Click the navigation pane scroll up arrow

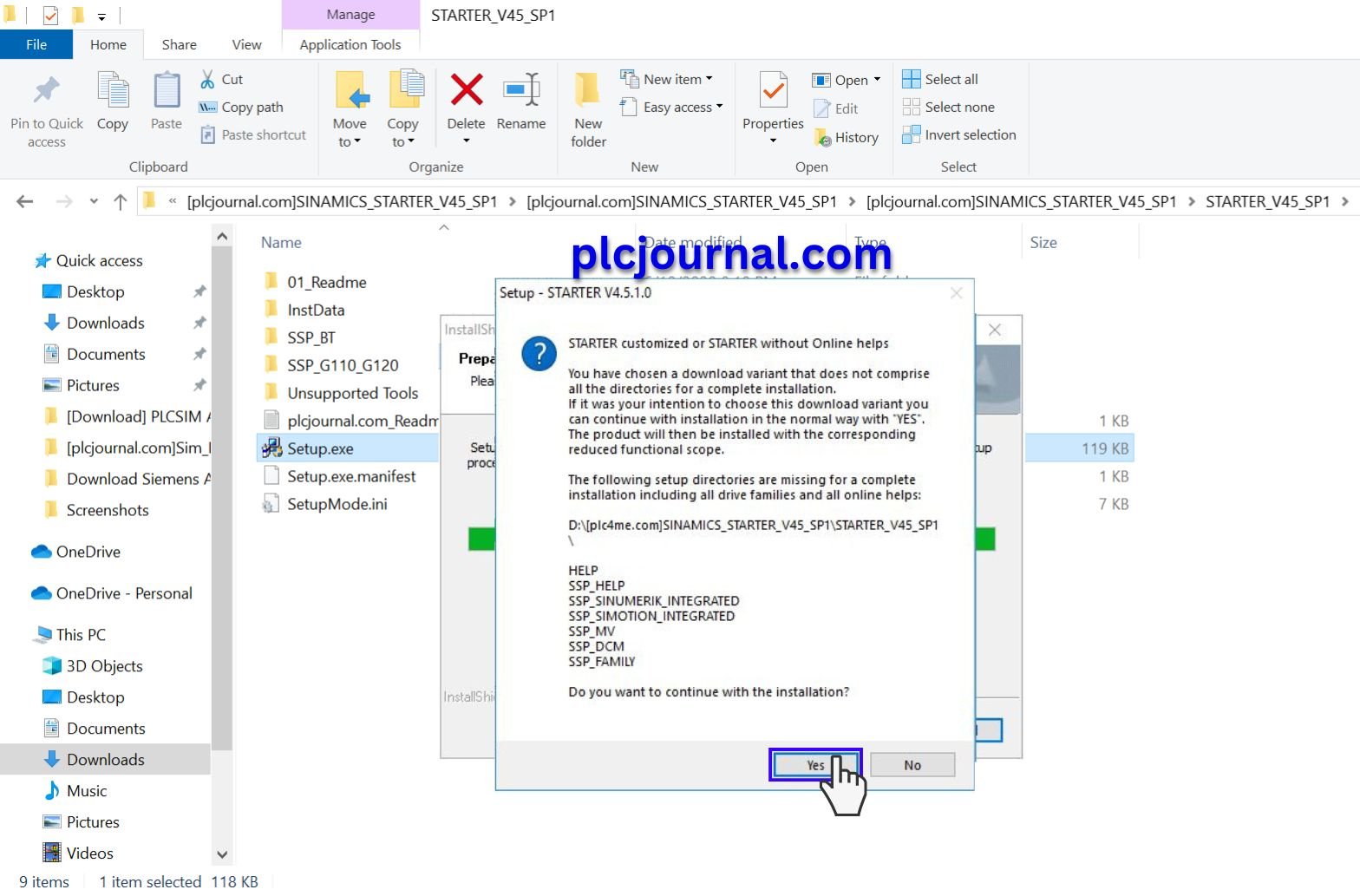[x=222, y=236]
